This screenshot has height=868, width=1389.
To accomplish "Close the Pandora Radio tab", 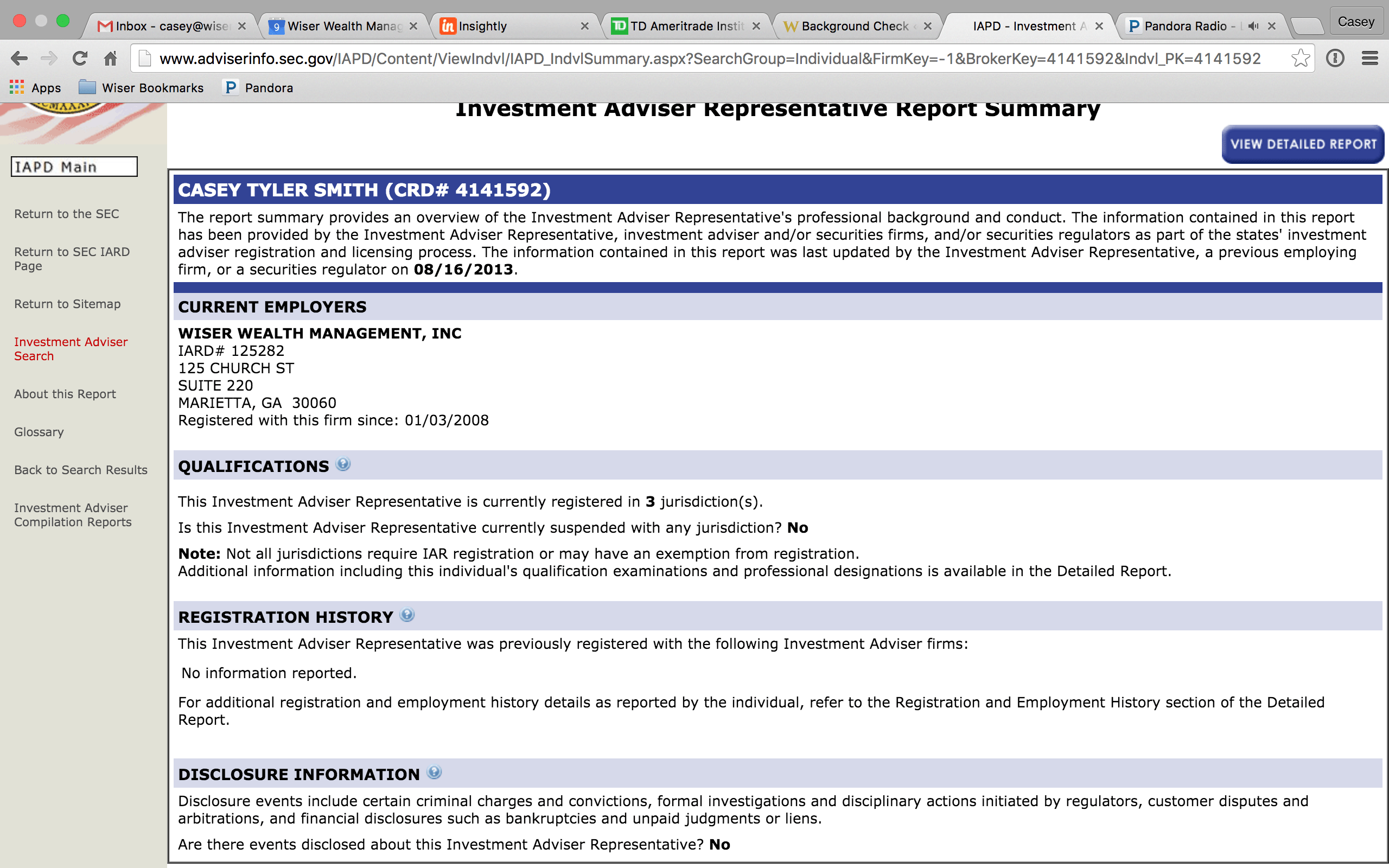I will [1271, 26].
